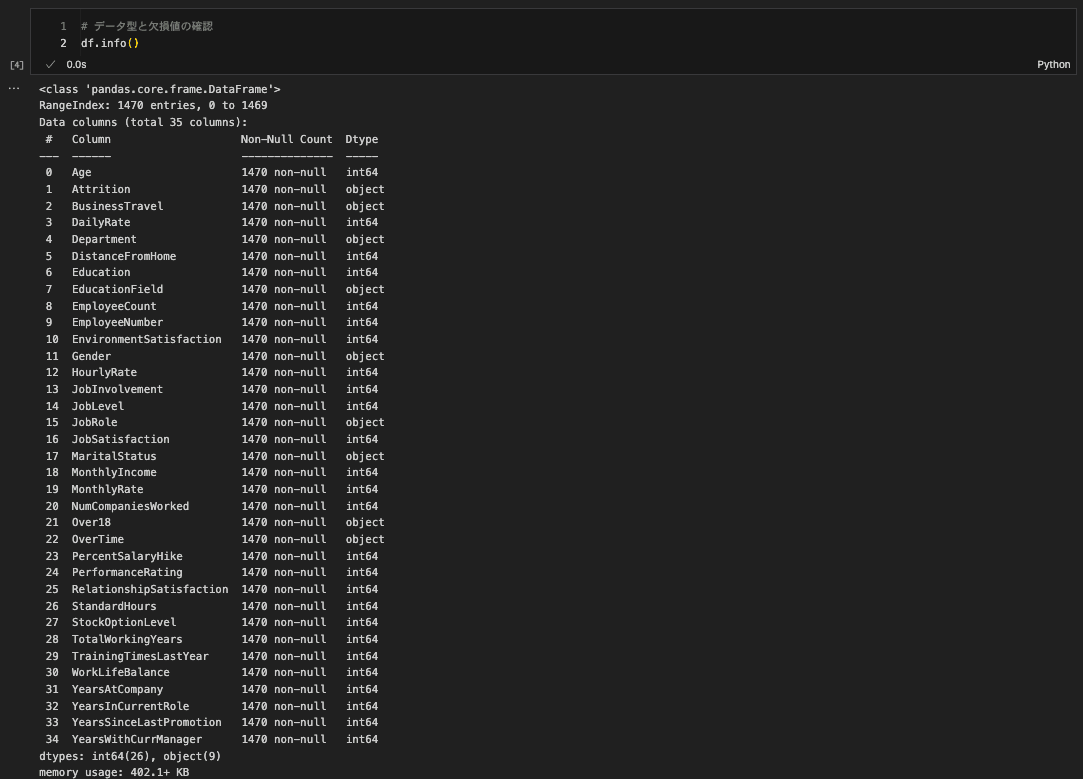Open the cell output options ellipsis menu
Screen dimensions: 1083x779
[x=13, y=88]
